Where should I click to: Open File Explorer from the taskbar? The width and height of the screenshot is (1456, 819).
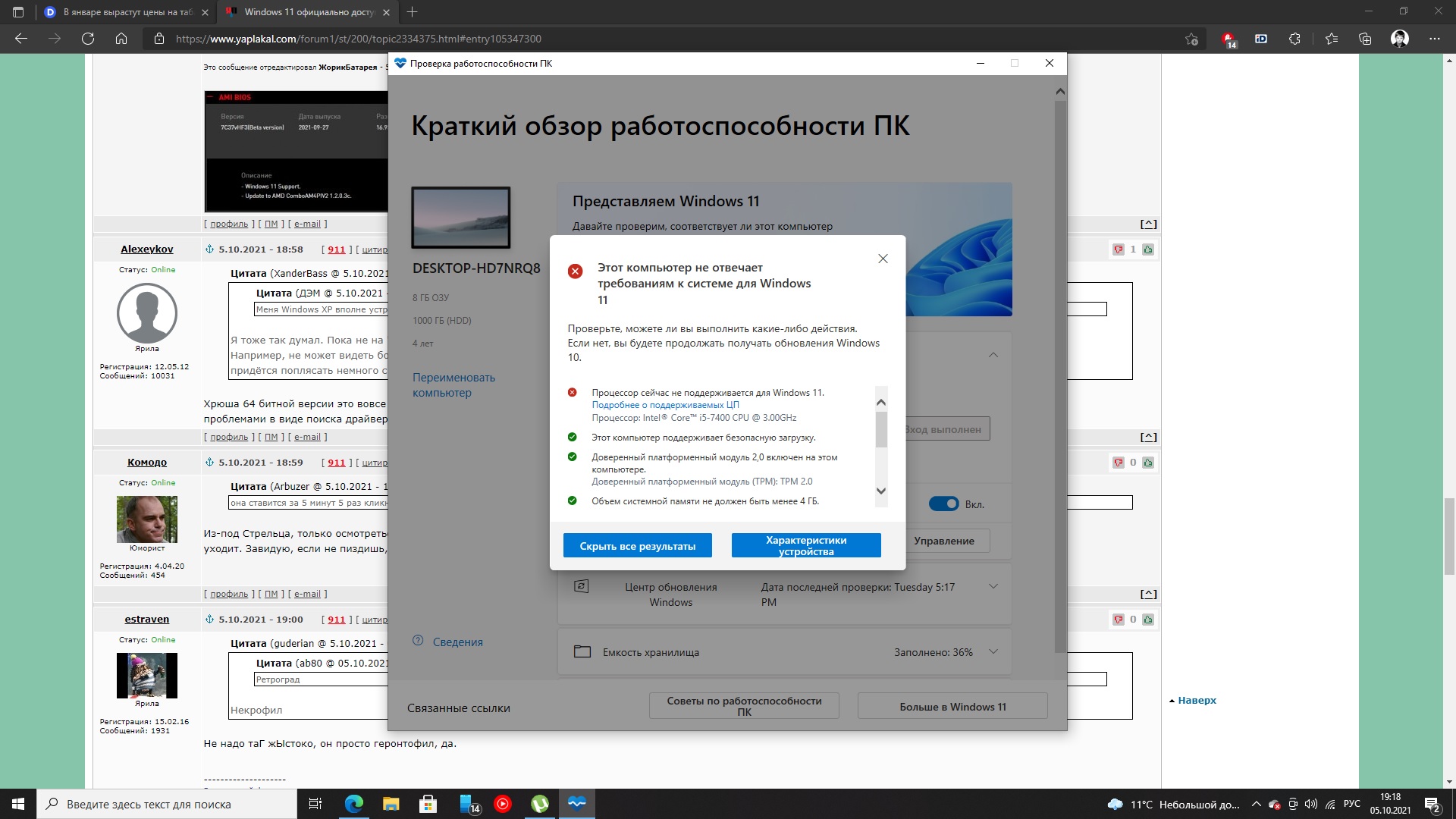391,804
